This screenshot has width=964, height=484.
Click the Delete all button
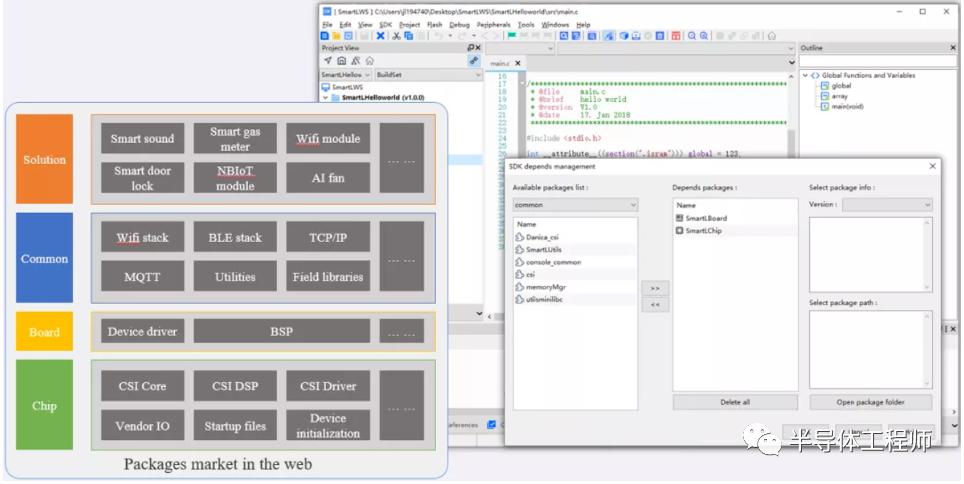coord(735,402)
